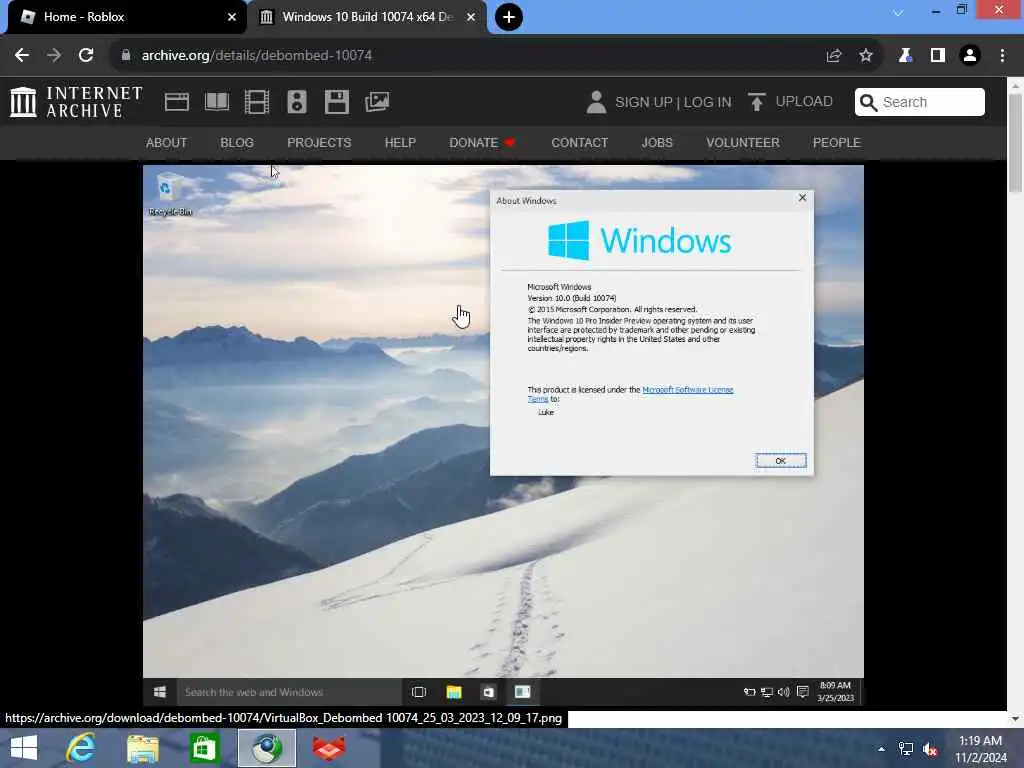Click the Internet Archive search field
Screen dimensions: 1024x768
click(x=920, y=102)
